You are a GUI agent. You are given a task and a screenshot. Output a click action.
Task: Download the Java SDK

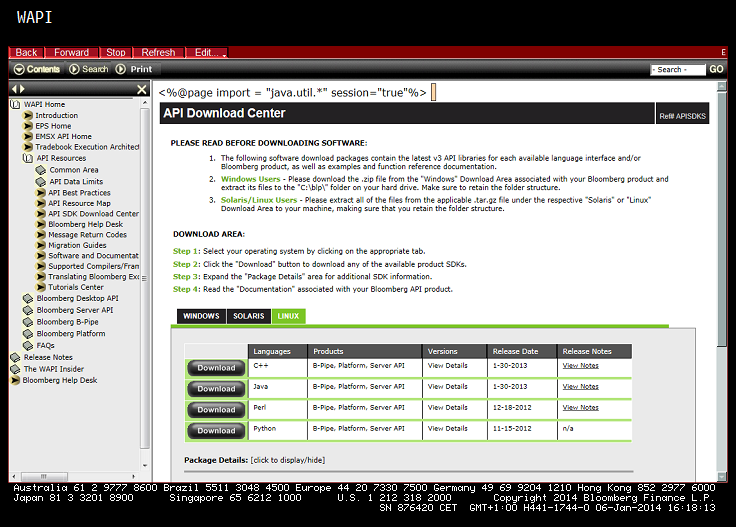216,389
